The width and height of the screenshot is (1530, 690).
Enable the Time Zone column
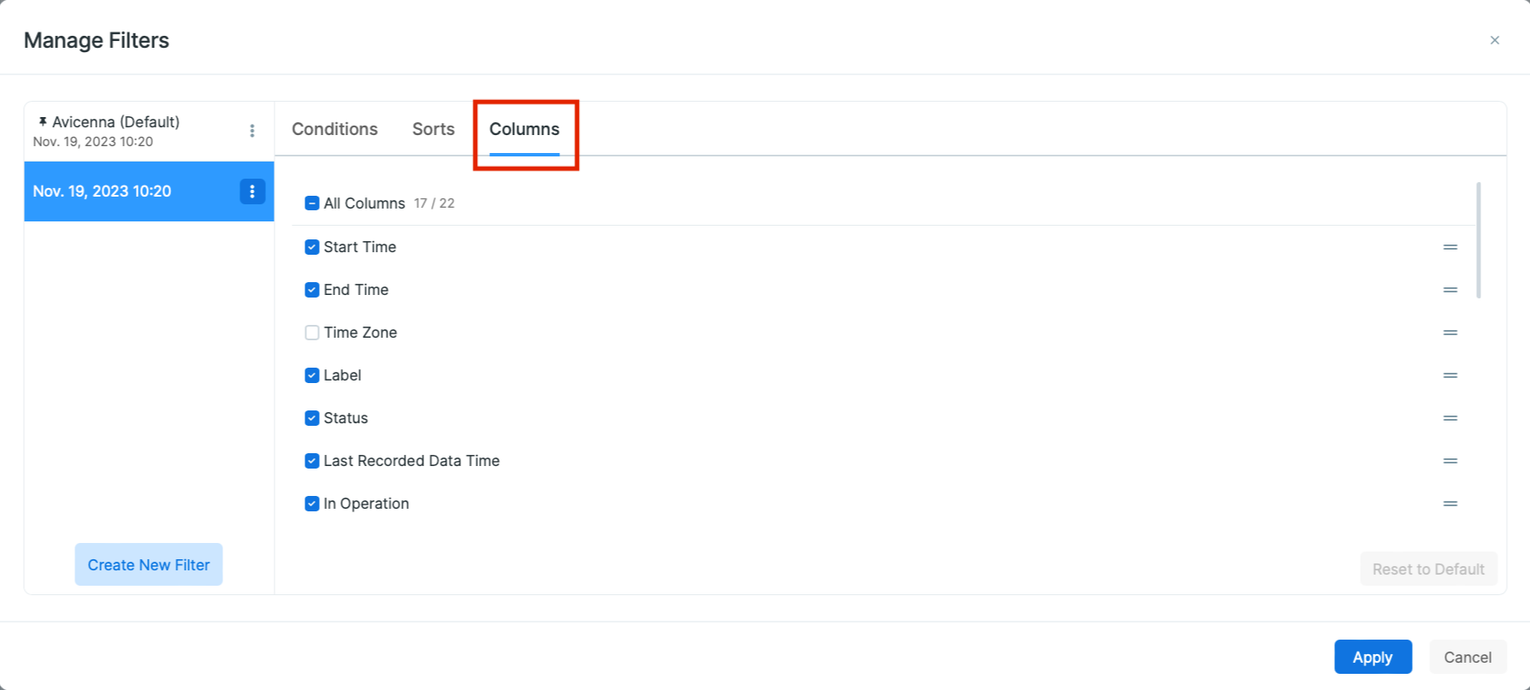312,332
